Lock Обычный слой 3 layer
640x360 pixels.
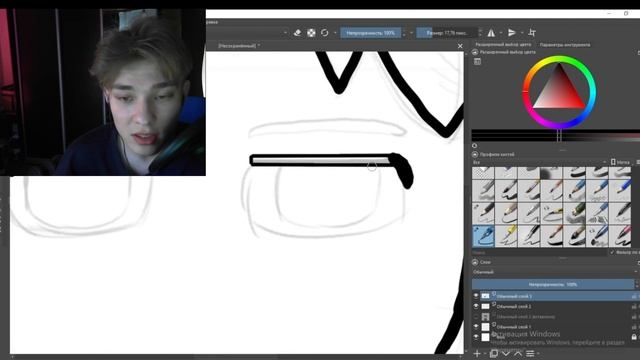(x=634, y=296)
